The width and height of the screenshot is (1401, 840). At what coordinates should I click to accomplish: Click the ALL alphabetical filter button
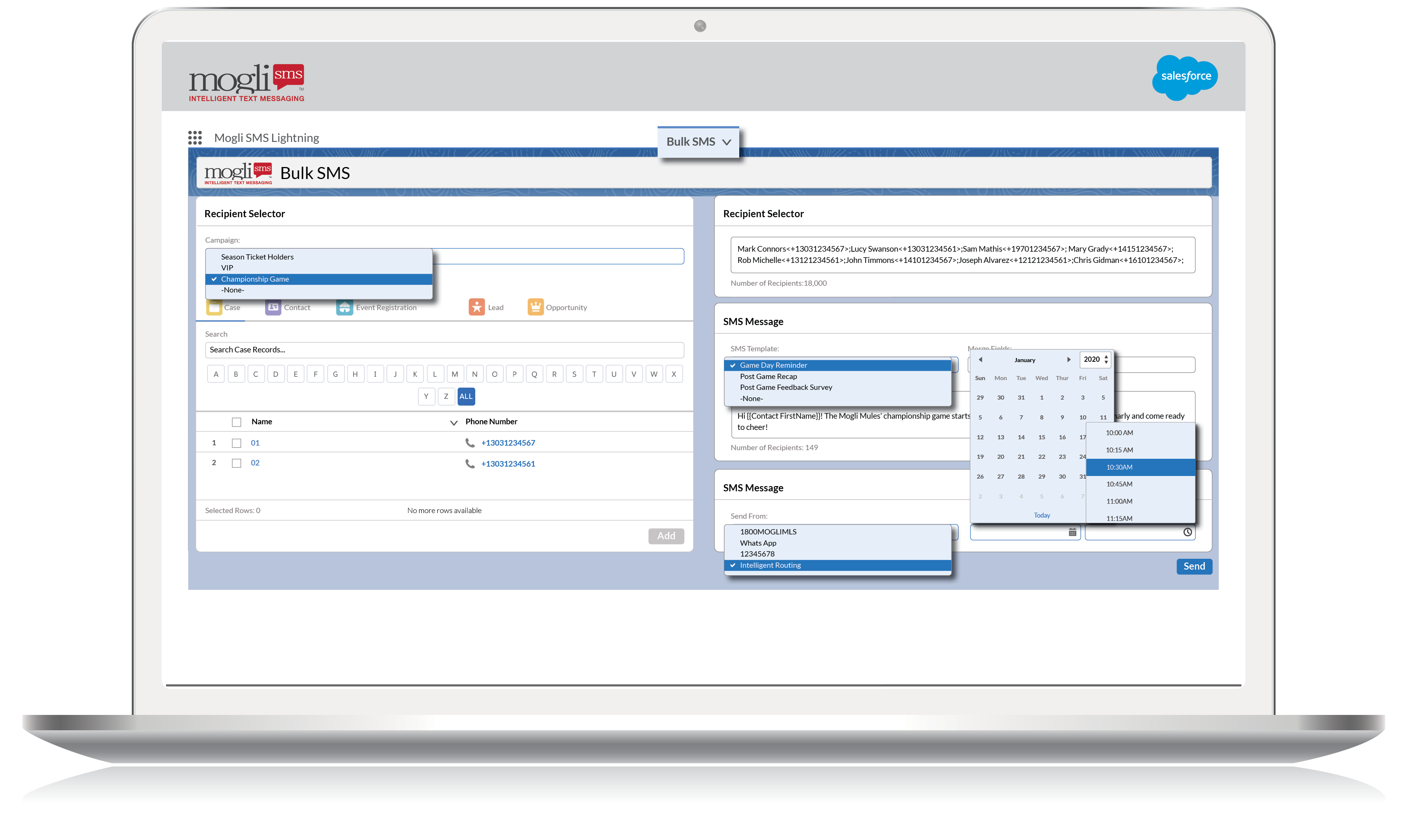466,396
